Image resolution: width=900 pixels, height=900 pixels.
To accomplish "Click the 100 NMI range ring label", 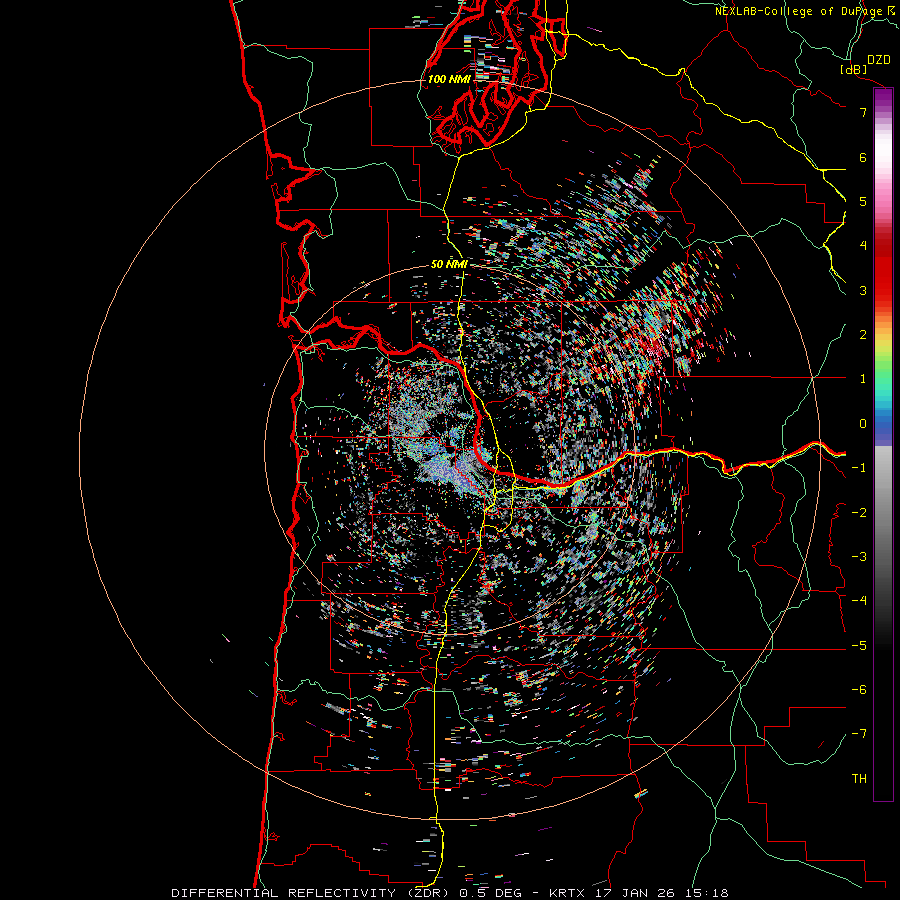I will 448,79.
